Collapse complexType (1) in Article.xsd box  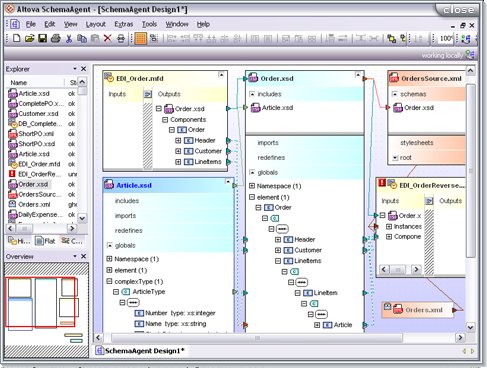109,281
